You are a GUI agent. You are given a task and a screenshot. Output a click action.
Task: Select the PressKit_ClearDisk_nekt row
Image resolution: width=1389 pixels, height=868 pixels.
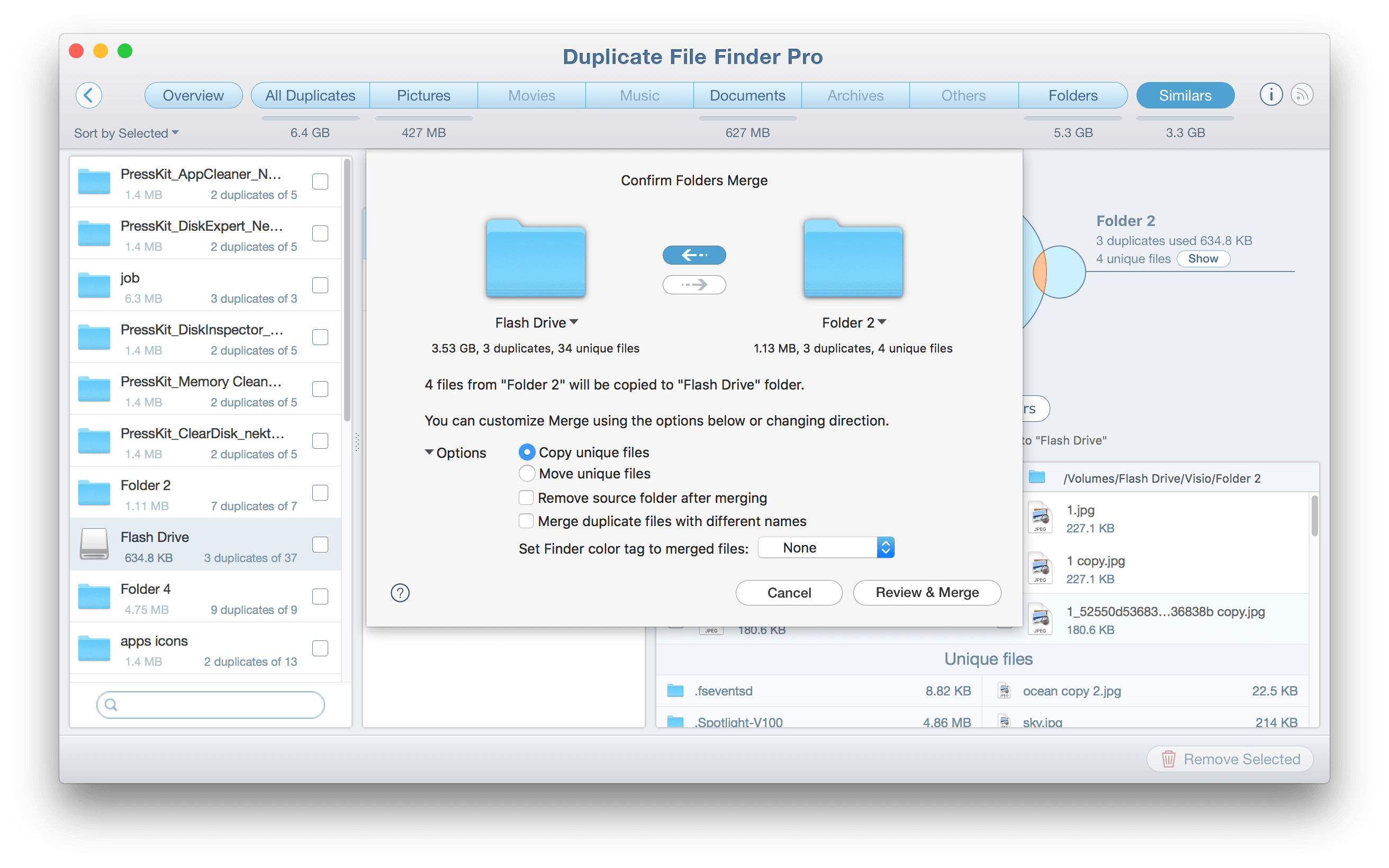click(x=205, y=441)
